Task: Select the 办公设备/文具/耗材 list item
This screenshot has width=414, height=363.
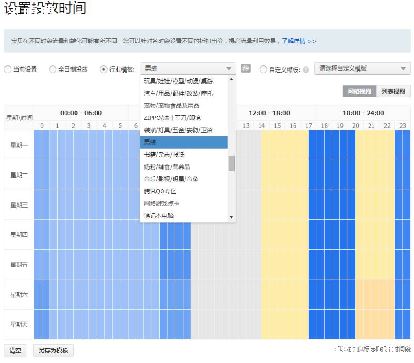Action: pyautogui.click(x=184, y=179)
